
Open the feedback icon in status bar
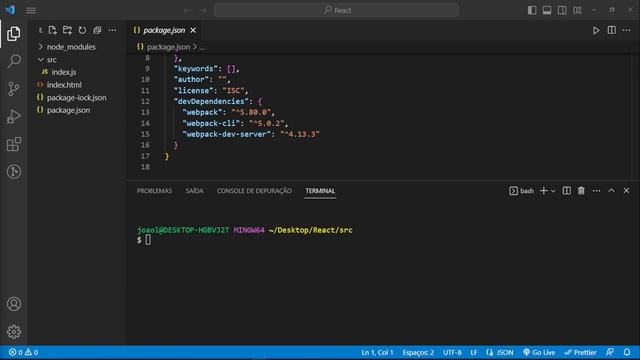[x=610, y=352]
